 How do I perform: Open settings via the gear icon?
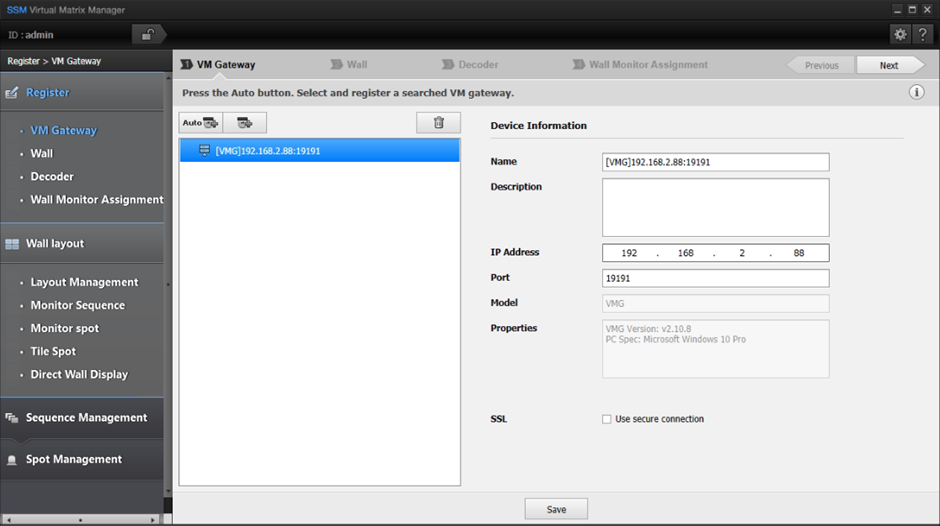point(900,35)
